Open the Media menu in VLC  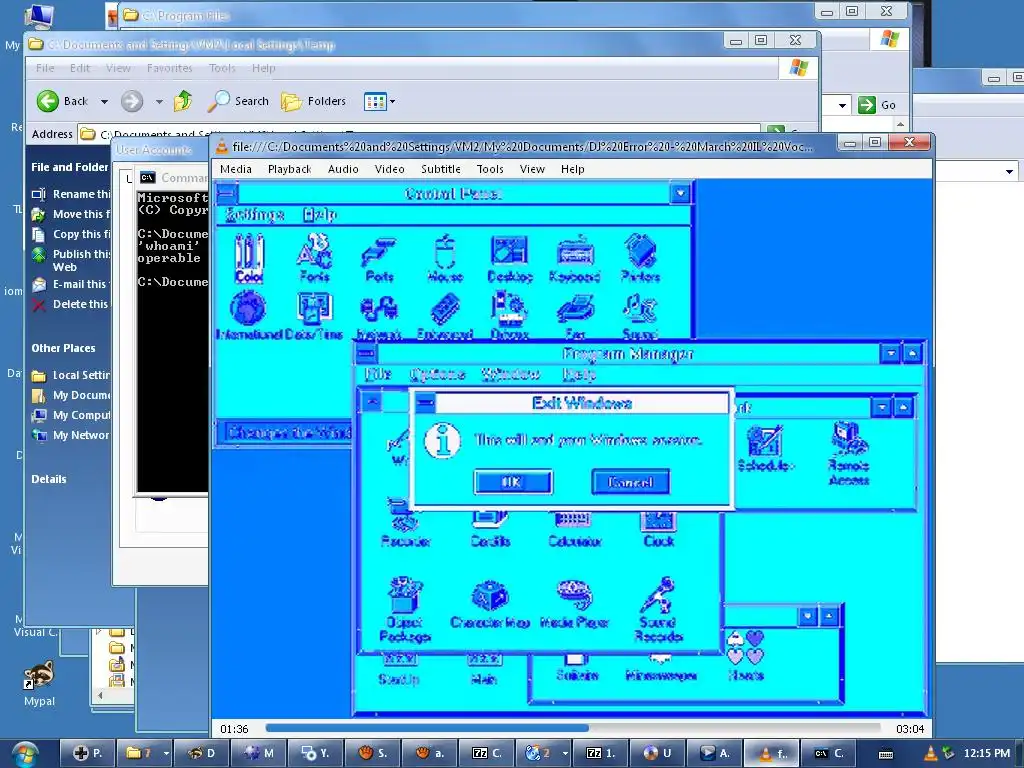[x=236, y=169]
